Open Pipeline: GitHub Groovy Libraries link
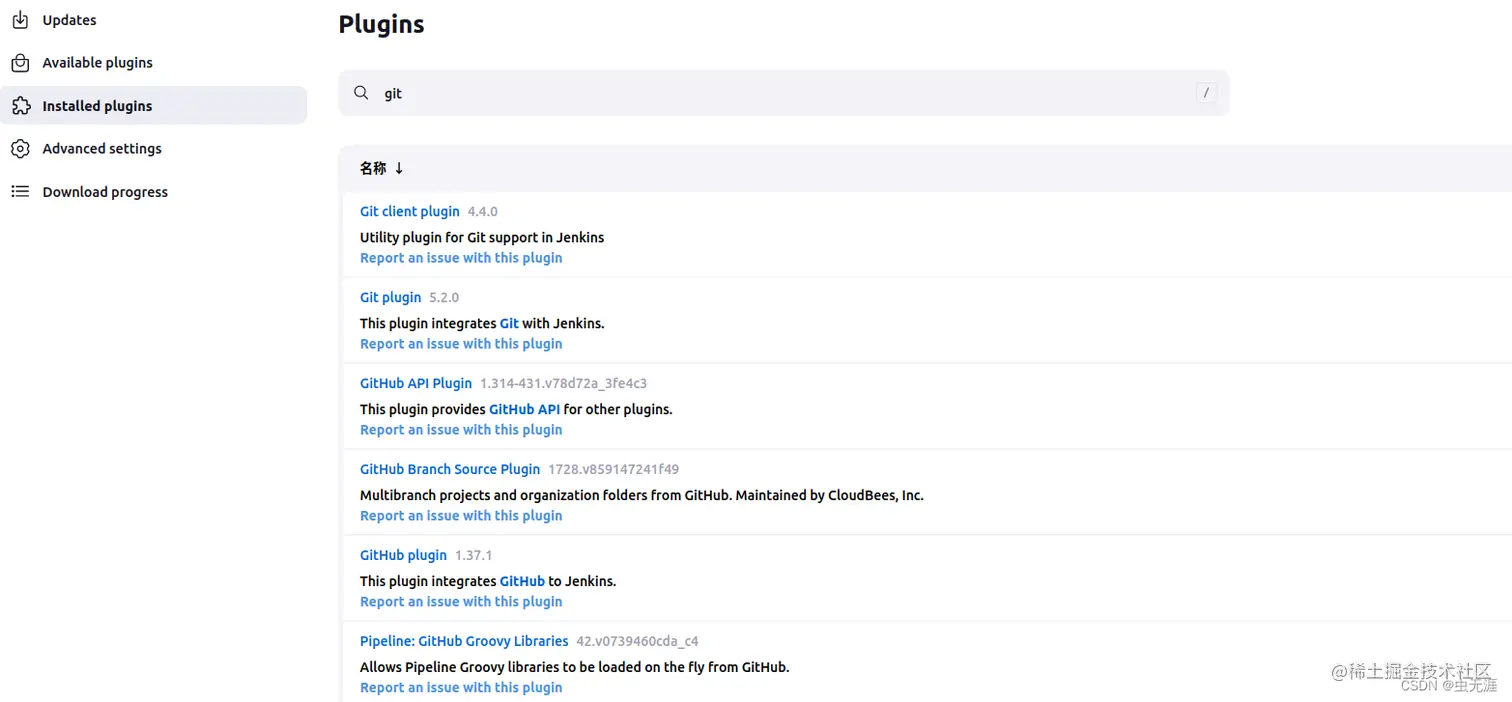This screenshot has width=1512, height=702. point(464,641)
